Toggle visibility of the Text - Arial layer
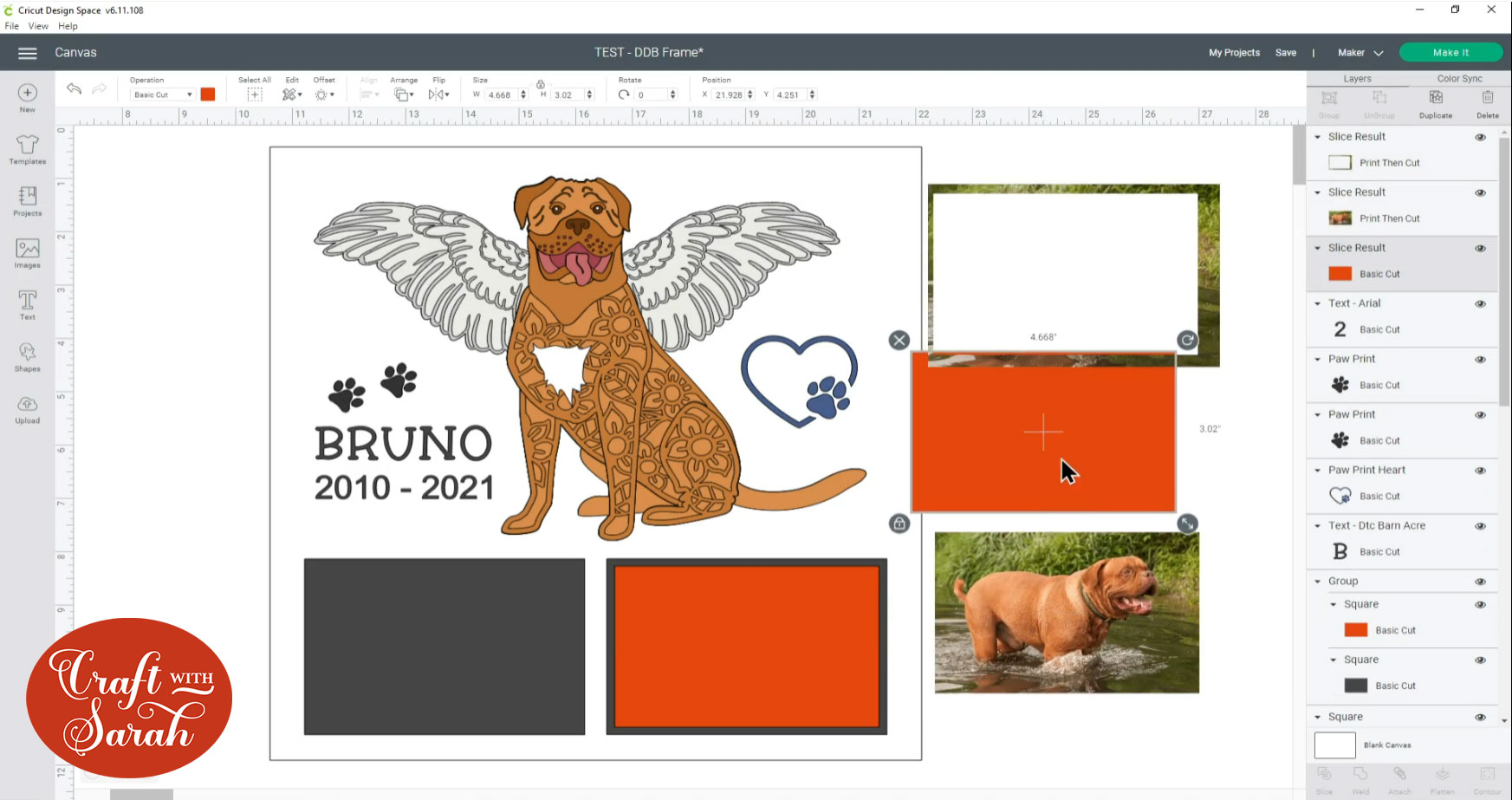Image resolution: width=1512 pixels, height=800 pixels. tap(1481, 304)
